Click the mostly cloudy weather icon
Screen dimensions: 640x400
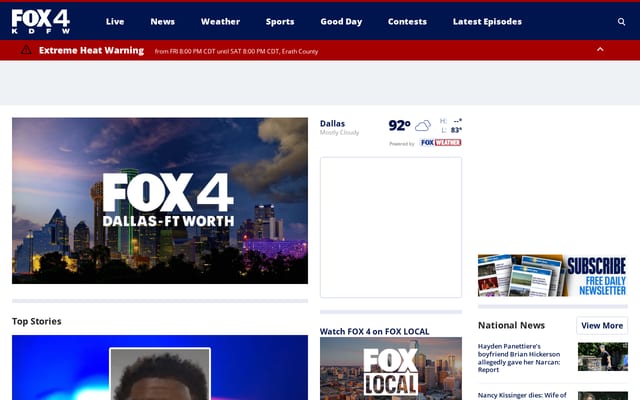point(423,126)
